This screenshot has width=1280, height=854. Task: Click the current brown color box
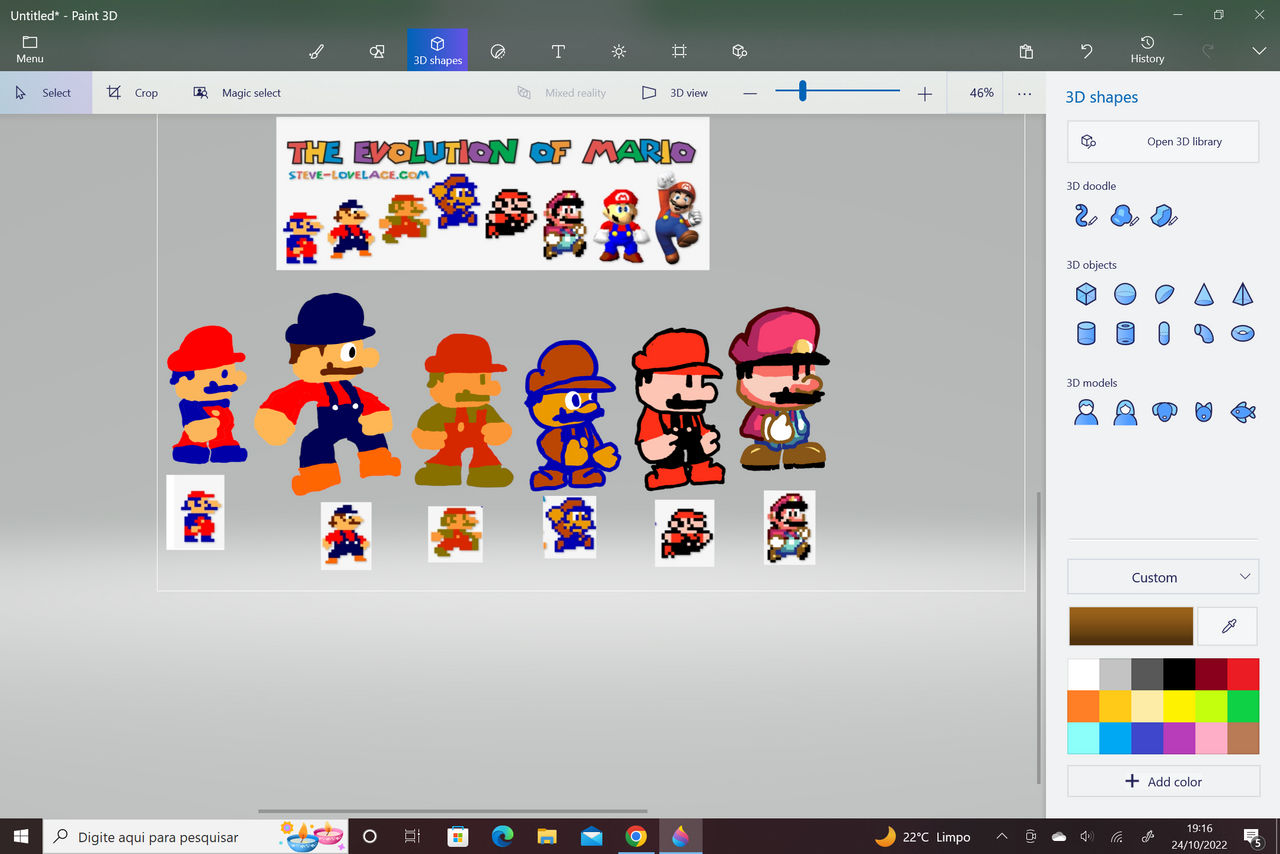pos(1131,626)
